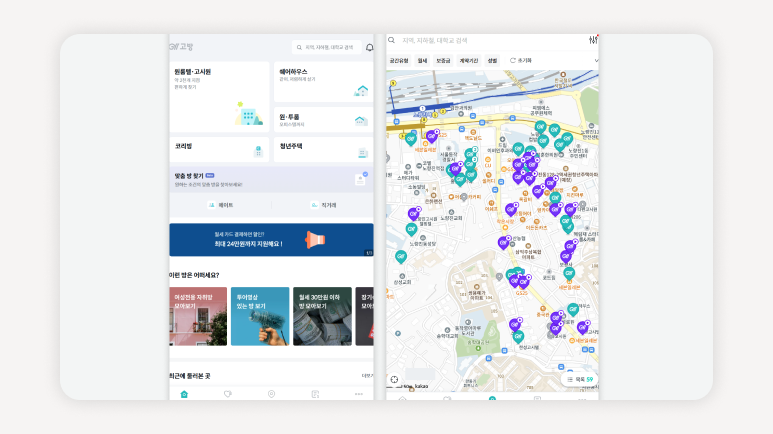773x434 pixels.
Task: Select the 메이트 shortcut
Action: 220,205
